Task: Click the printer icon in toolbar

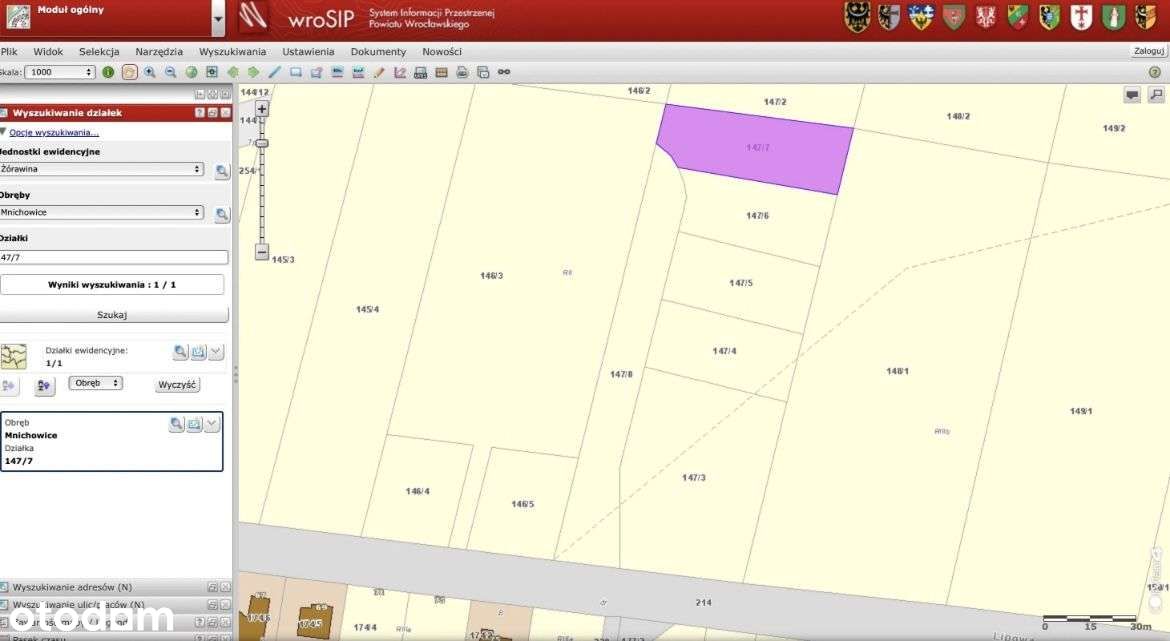Action: point(463,72)
